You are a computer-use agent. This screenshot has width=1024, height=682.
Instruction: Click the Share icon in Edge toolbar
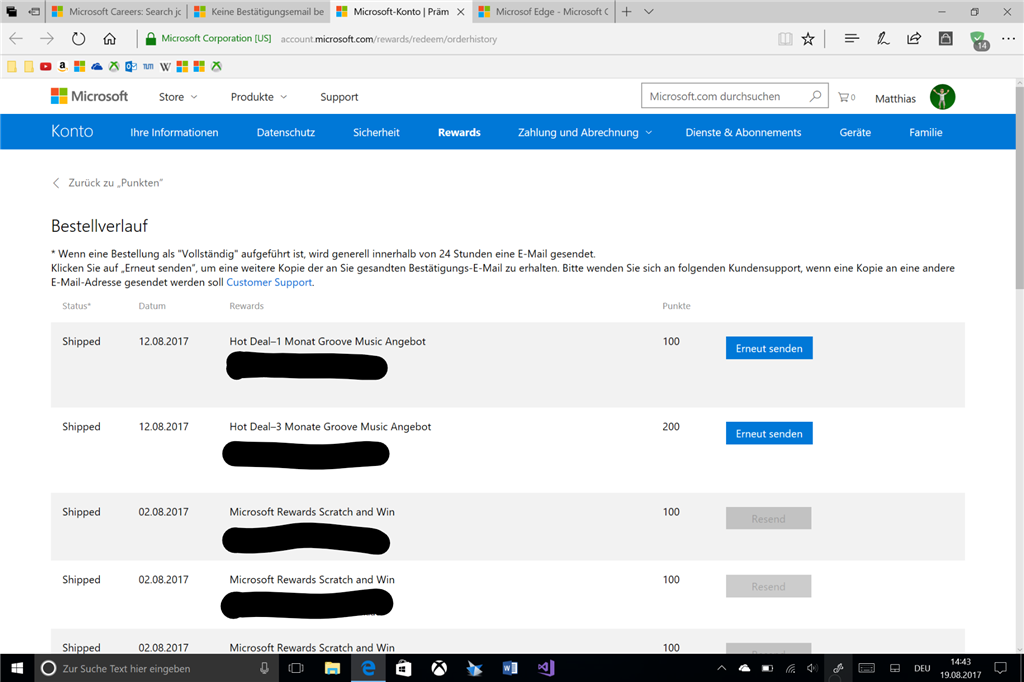point(914,39)
